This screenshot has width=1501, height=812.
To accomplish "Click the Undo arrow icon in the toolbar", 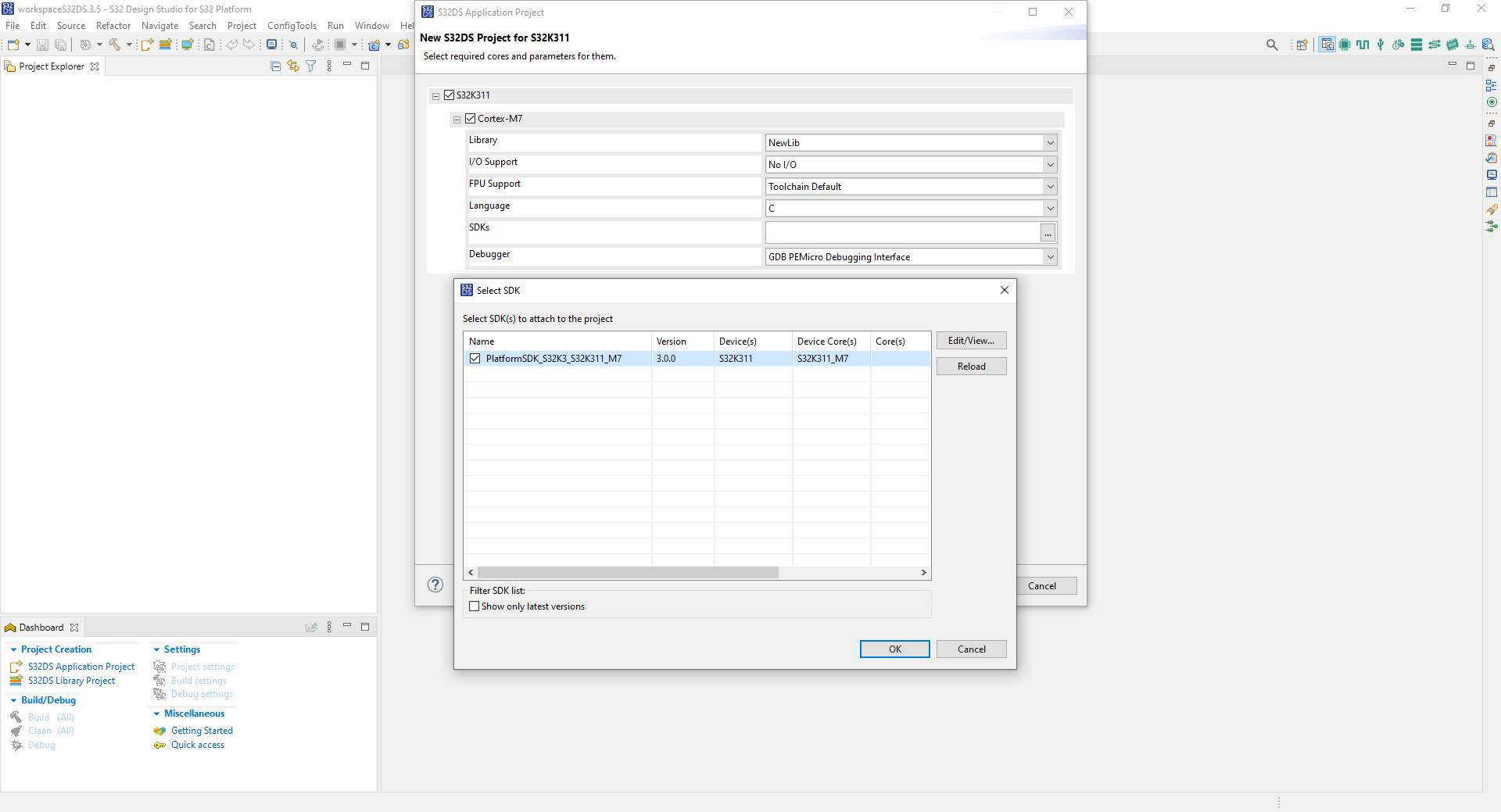I will coord(232,45).
